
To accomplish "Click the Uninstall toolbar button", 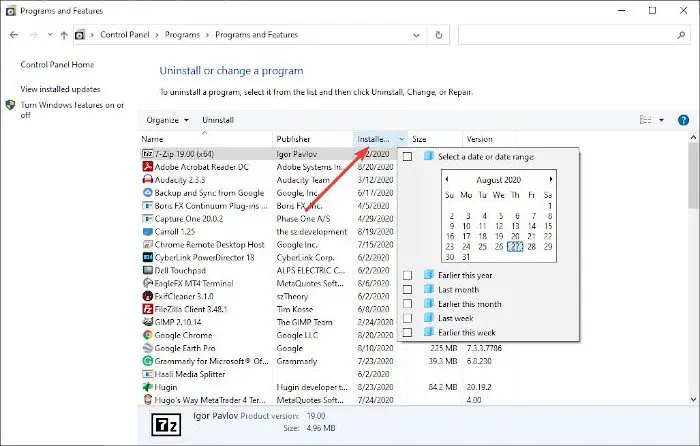I will coord(218,120).
